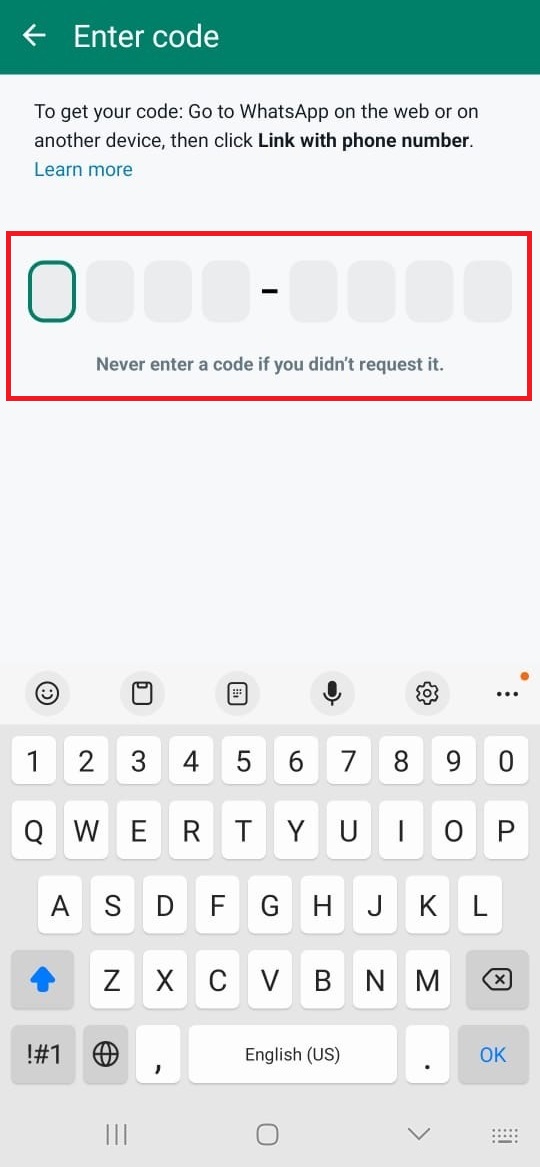Tap the OK key on keyboard
540x1167 pixels.
[493, 1054]
